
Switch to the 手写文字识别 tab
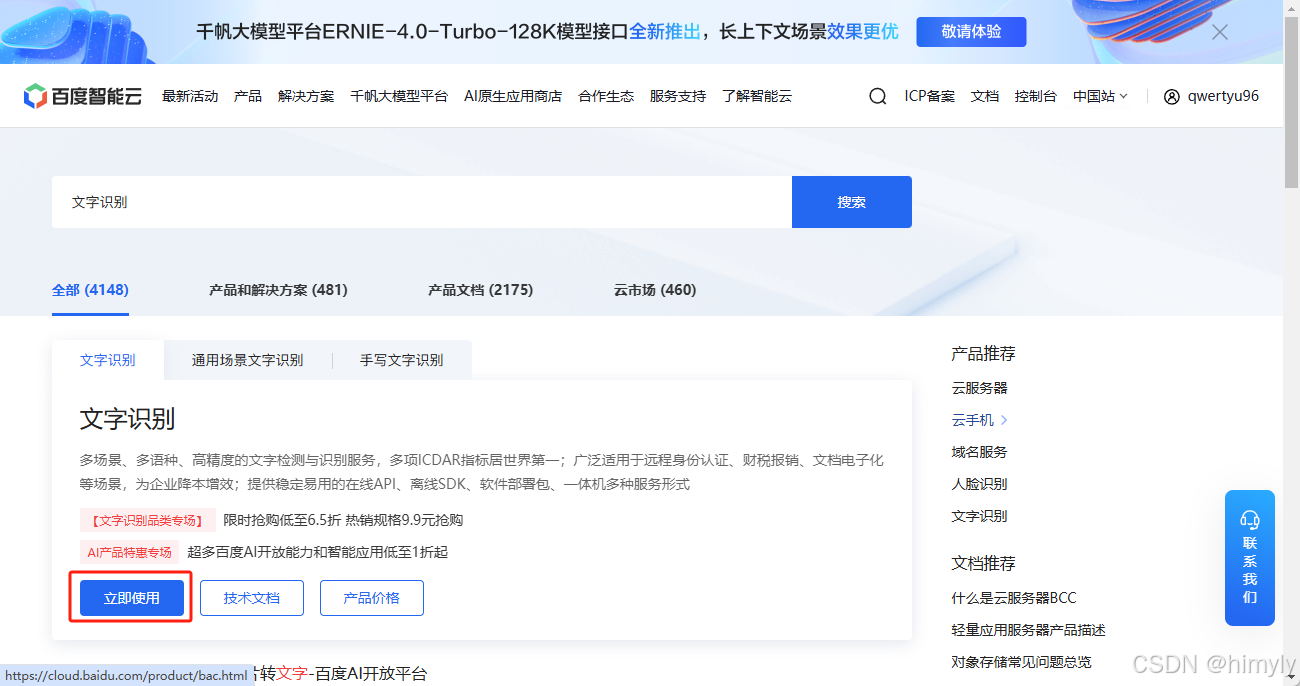[x=401, y=360]
